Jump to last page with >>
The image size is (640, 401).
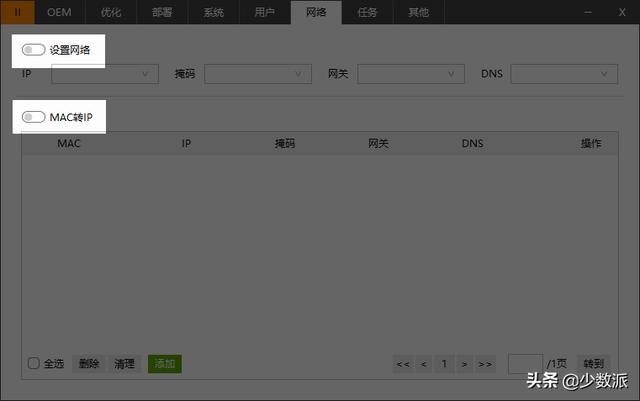click(x=485, y=364)
